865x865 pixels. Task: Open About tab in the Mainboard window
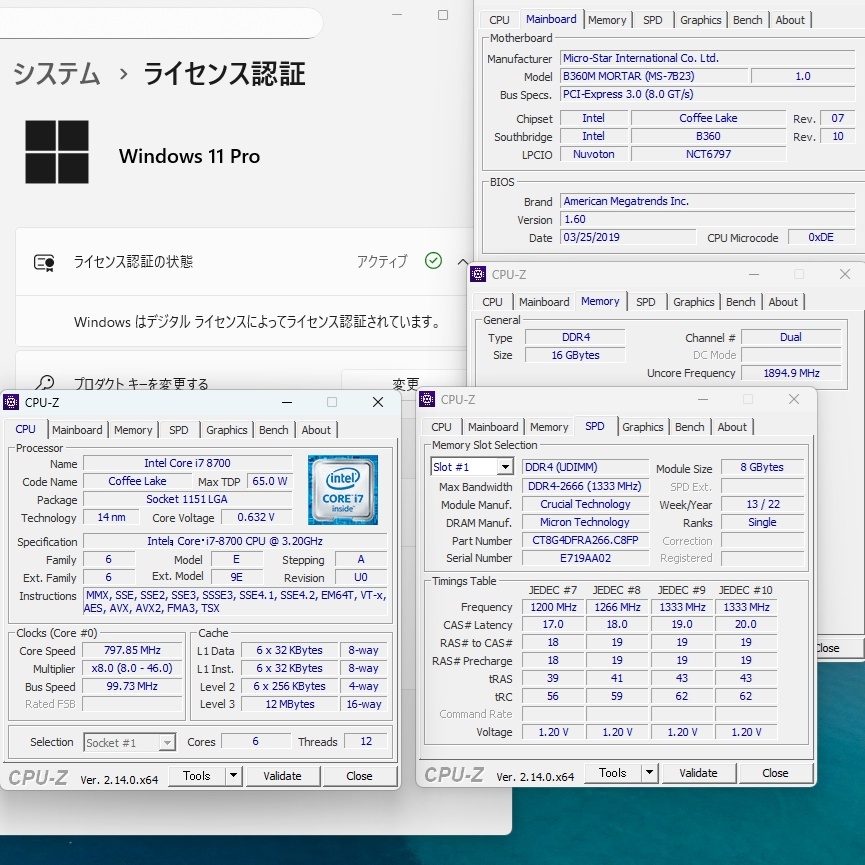(790, 20)
